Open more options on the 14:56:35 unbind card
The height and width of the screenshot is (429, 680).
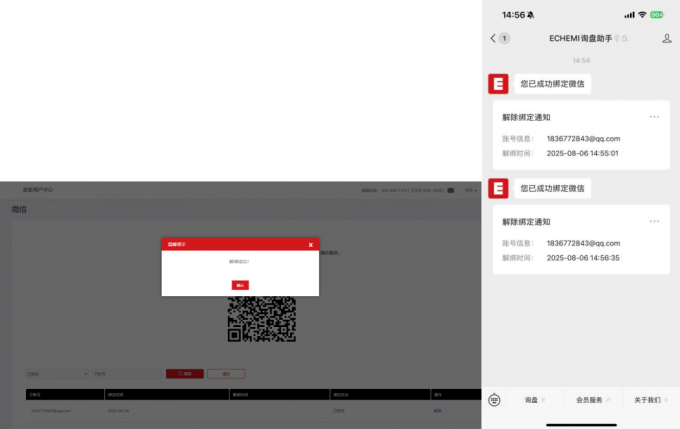point(654,221)
